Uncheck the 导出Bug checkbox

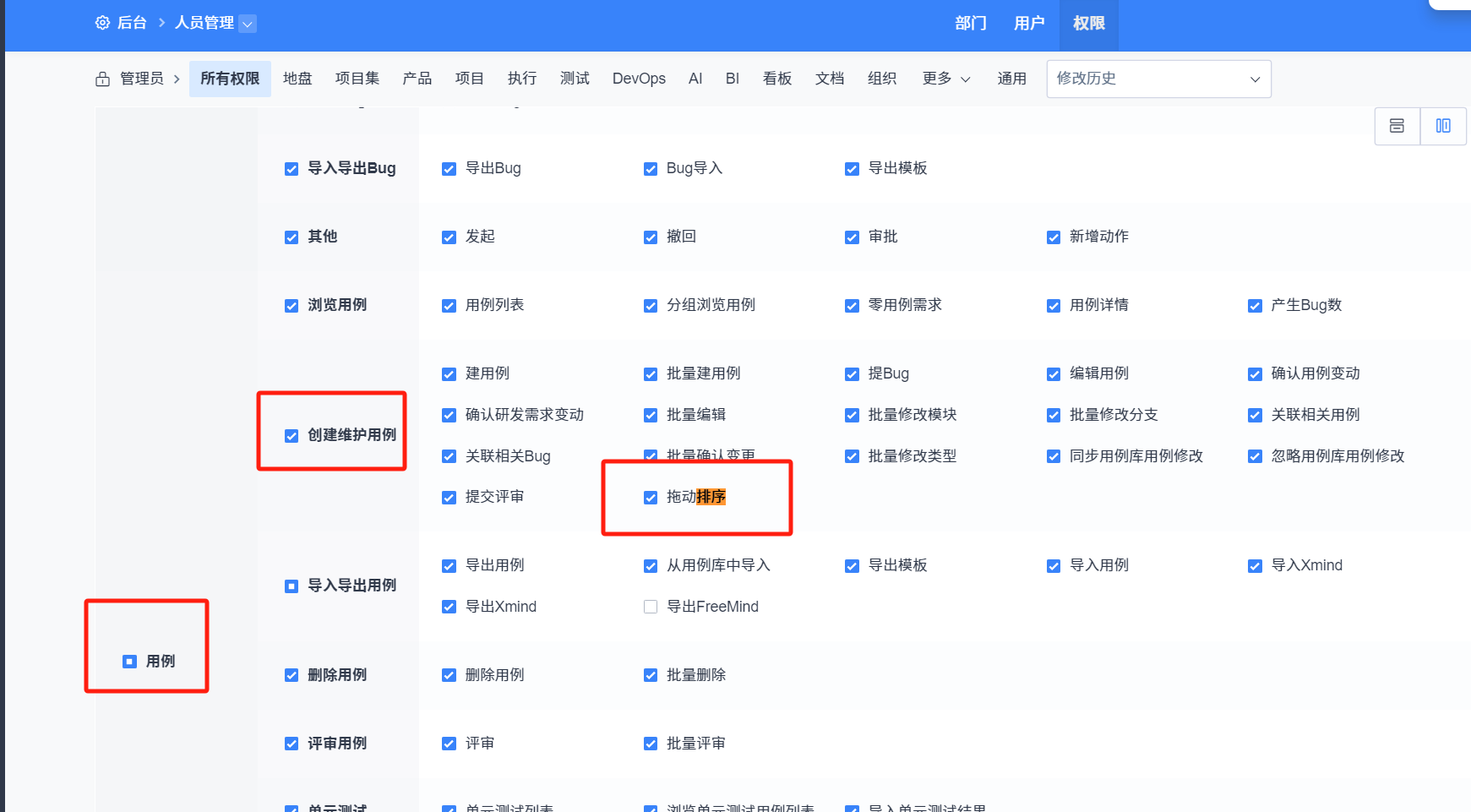click(x=449, y=169)
